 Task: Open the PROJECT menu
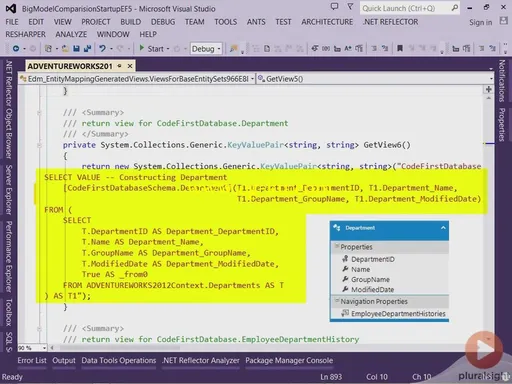(x=96, y=22)
